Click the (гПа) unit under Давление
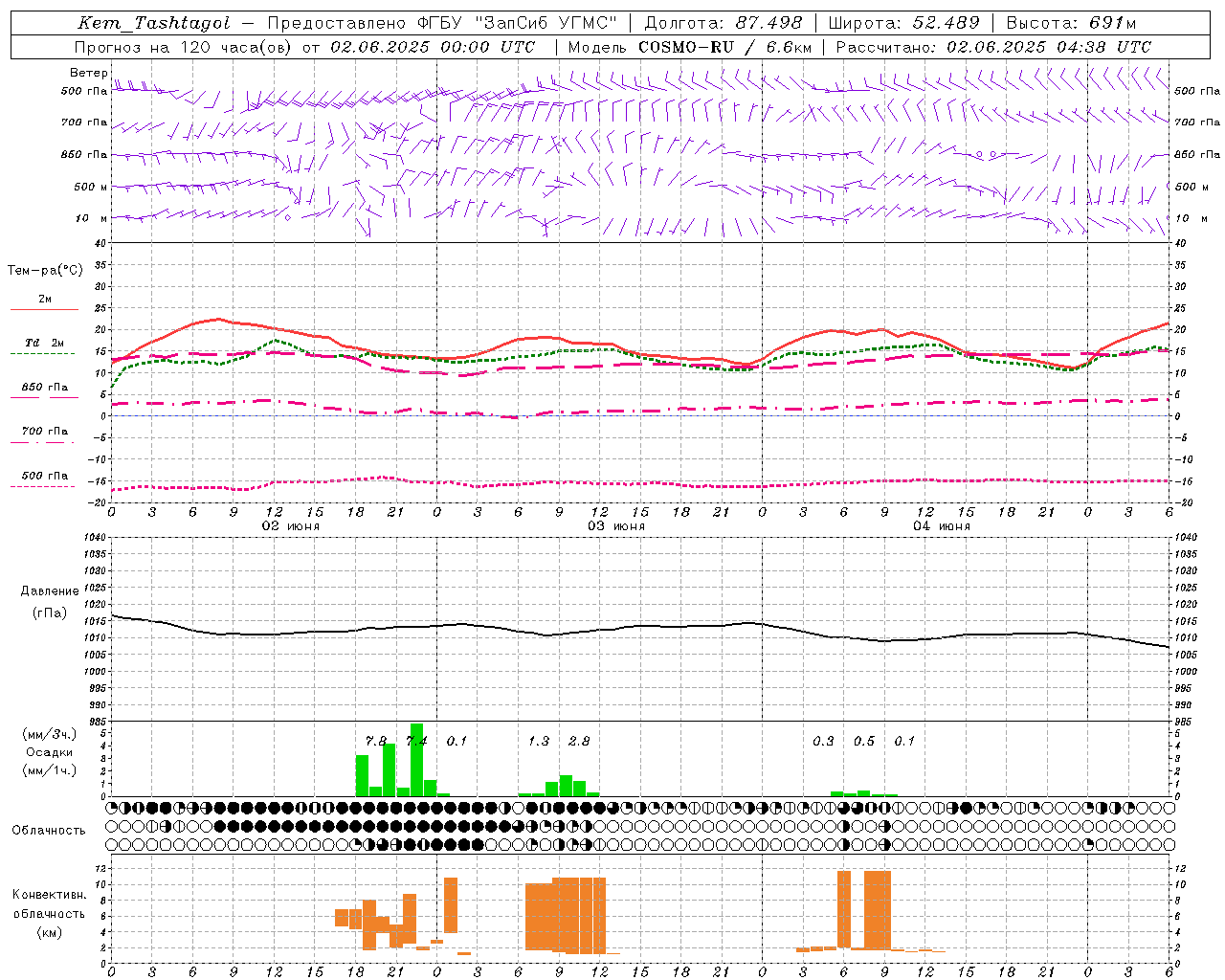This screenshot has height=980, width=1225. (50, 613)
